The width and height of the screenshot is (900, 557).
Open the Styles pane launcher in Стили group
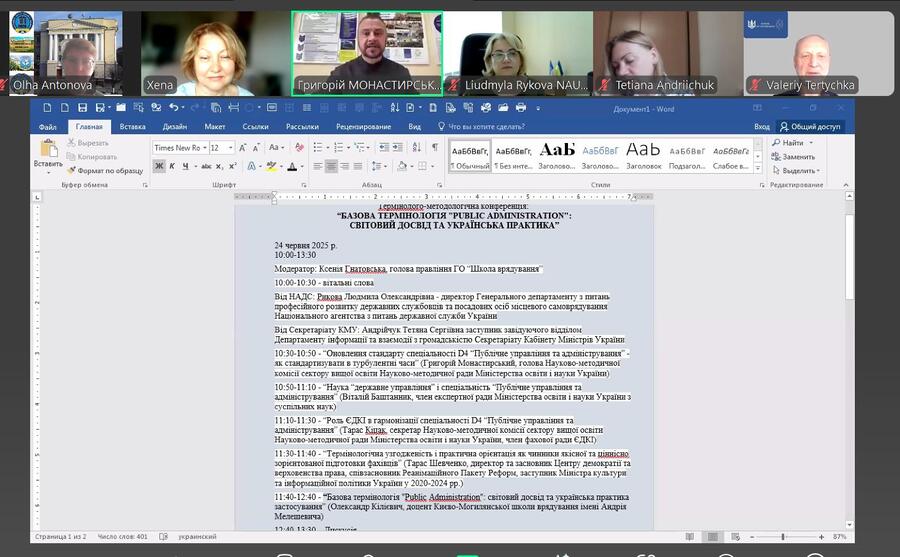click(x=762, y=185)
